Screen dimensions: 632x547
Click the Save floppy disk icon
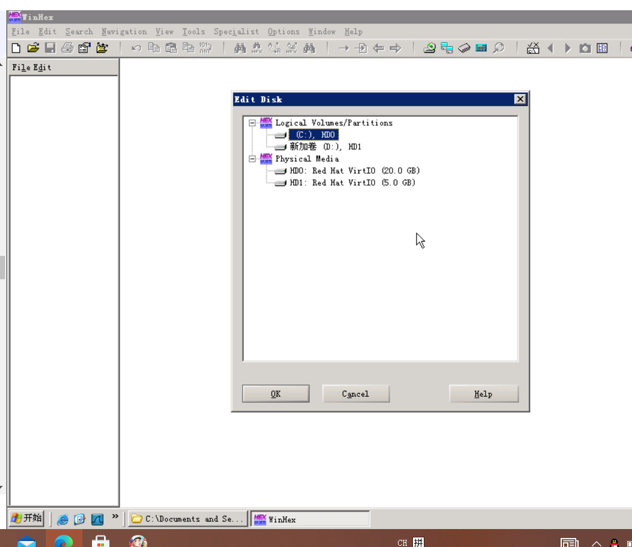tap(50, 48)
